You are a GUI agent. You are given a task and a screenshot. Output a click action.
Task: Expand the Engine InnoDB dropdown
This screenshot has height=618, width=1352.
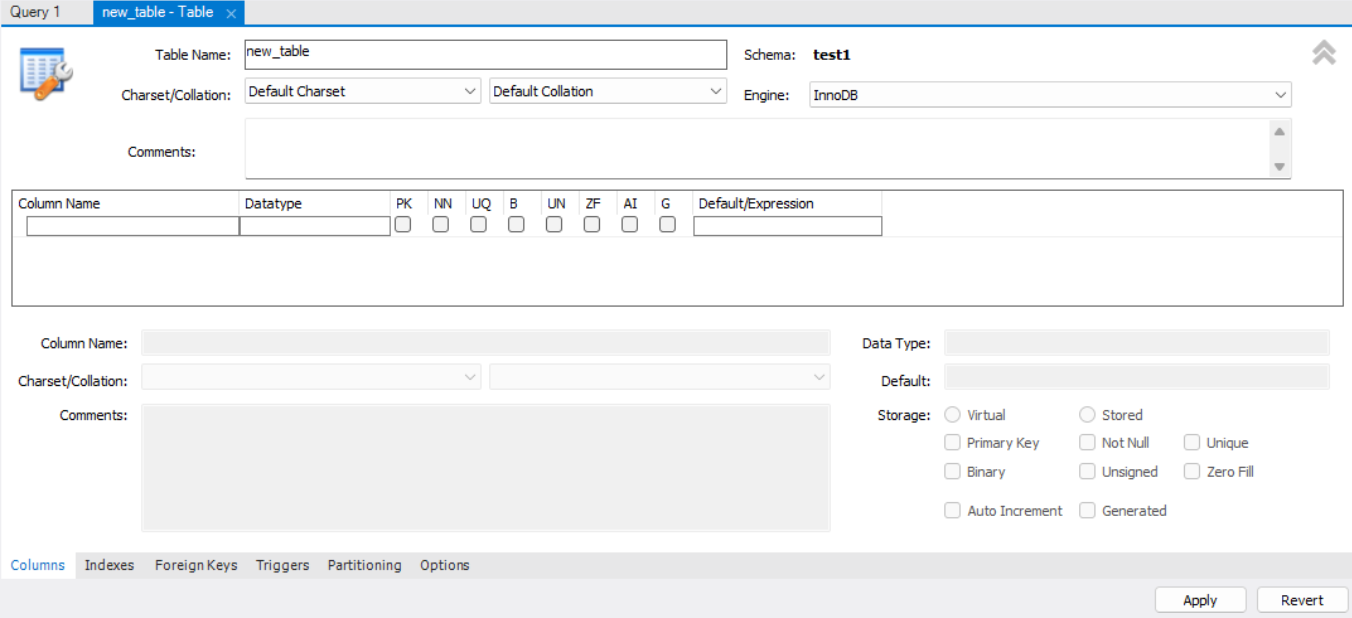[1051, 95]
